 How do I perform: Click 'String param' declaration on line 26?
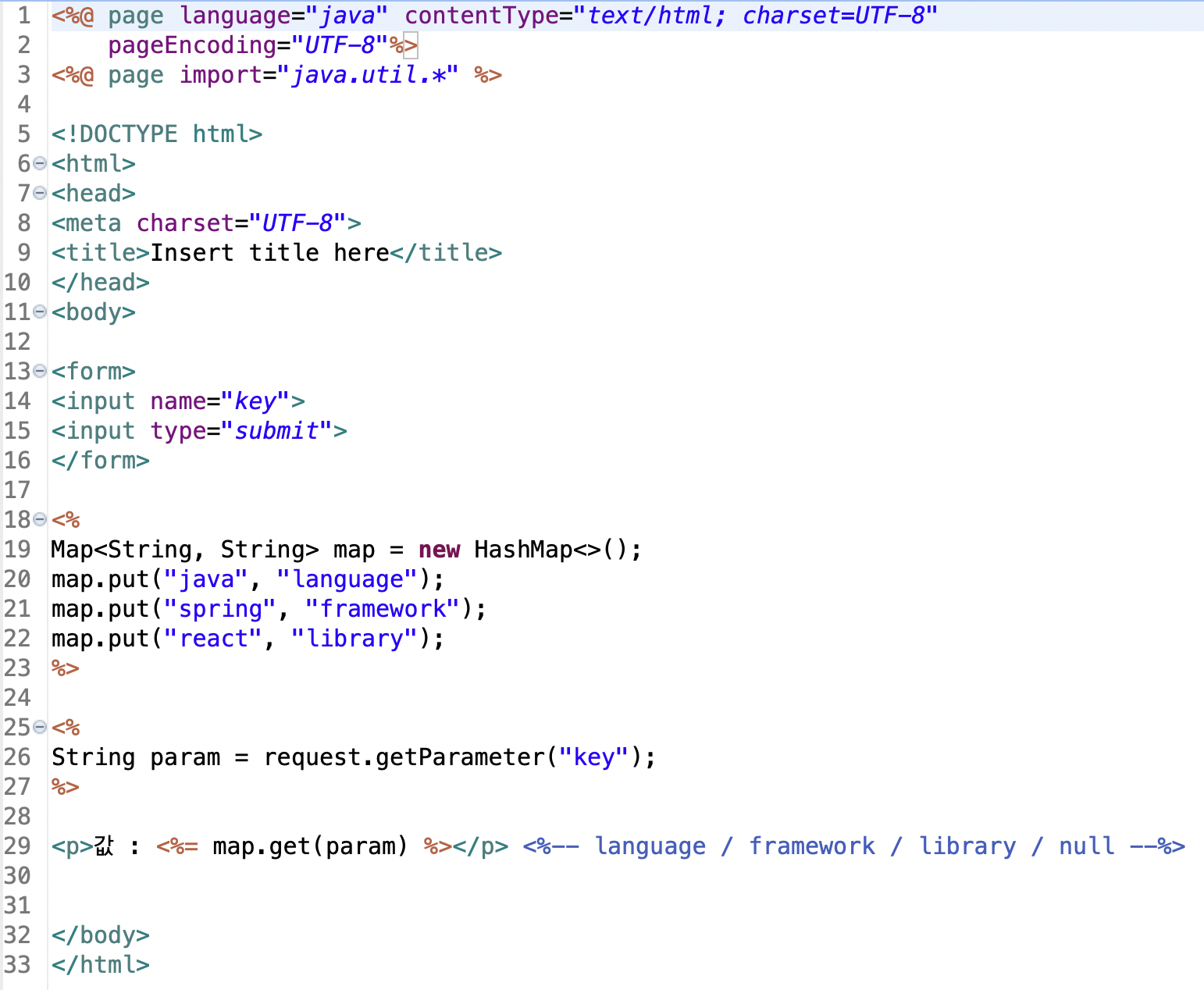(136, 757)
